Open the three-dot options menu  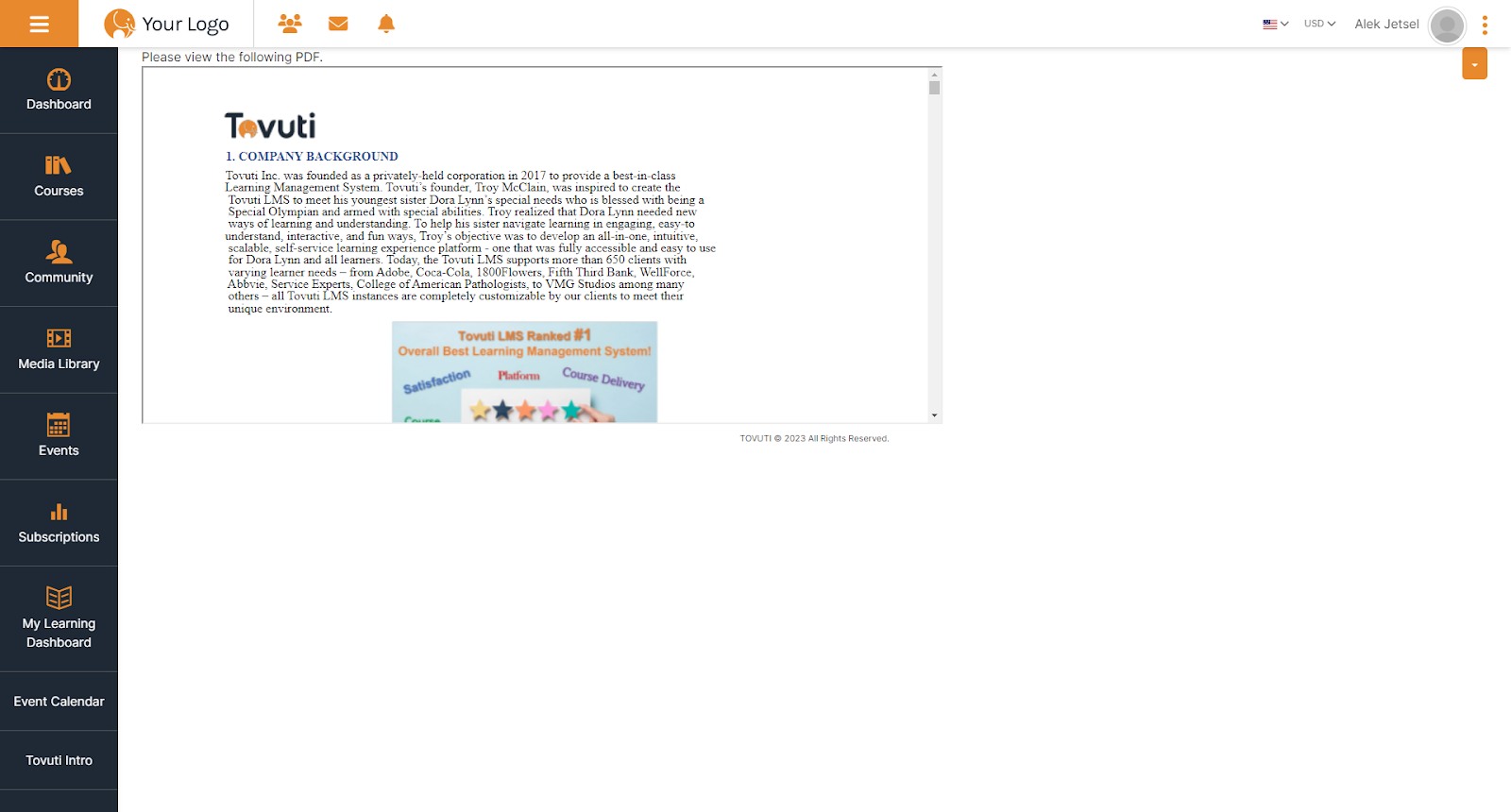(x=1485, y=25)
